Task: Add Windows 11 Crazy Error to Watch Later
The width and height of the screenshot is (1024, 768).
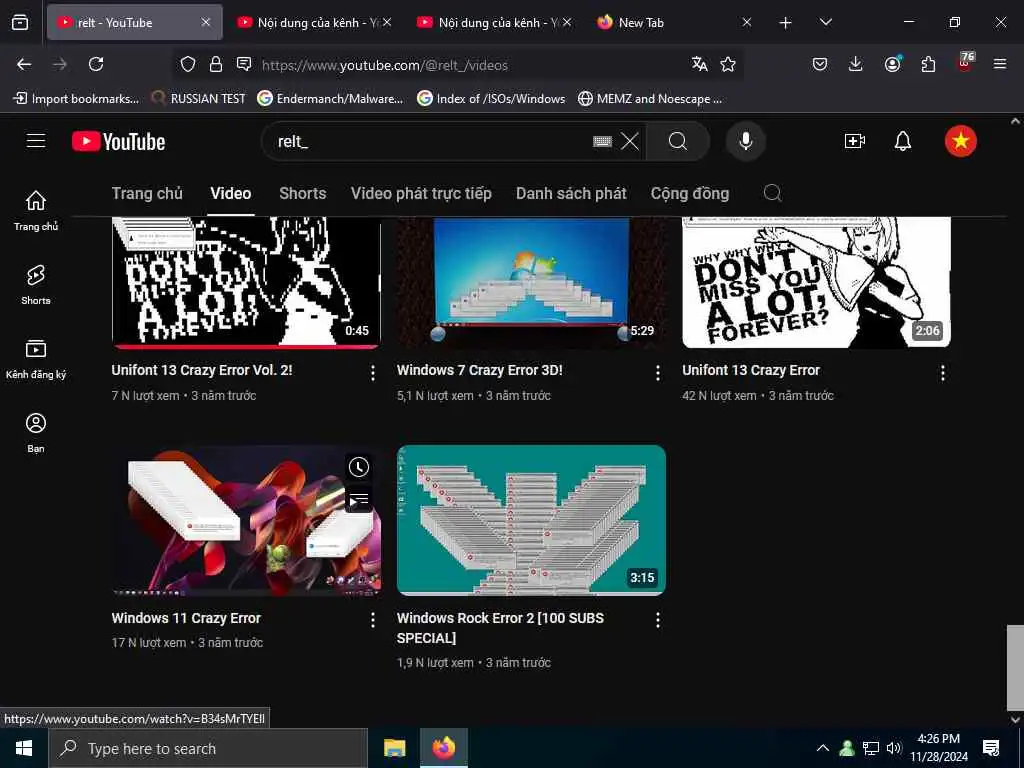Action: 359,467
